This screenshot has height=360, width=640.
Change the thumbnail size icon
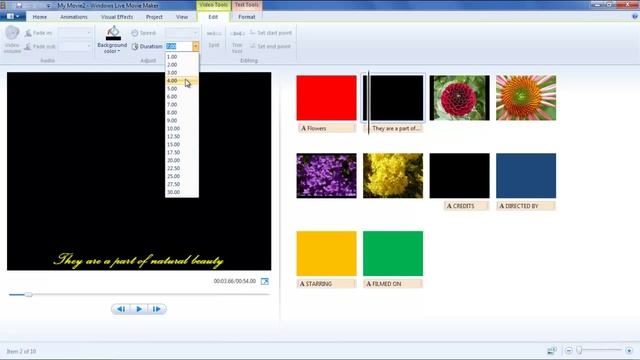[x=552, y=350]
